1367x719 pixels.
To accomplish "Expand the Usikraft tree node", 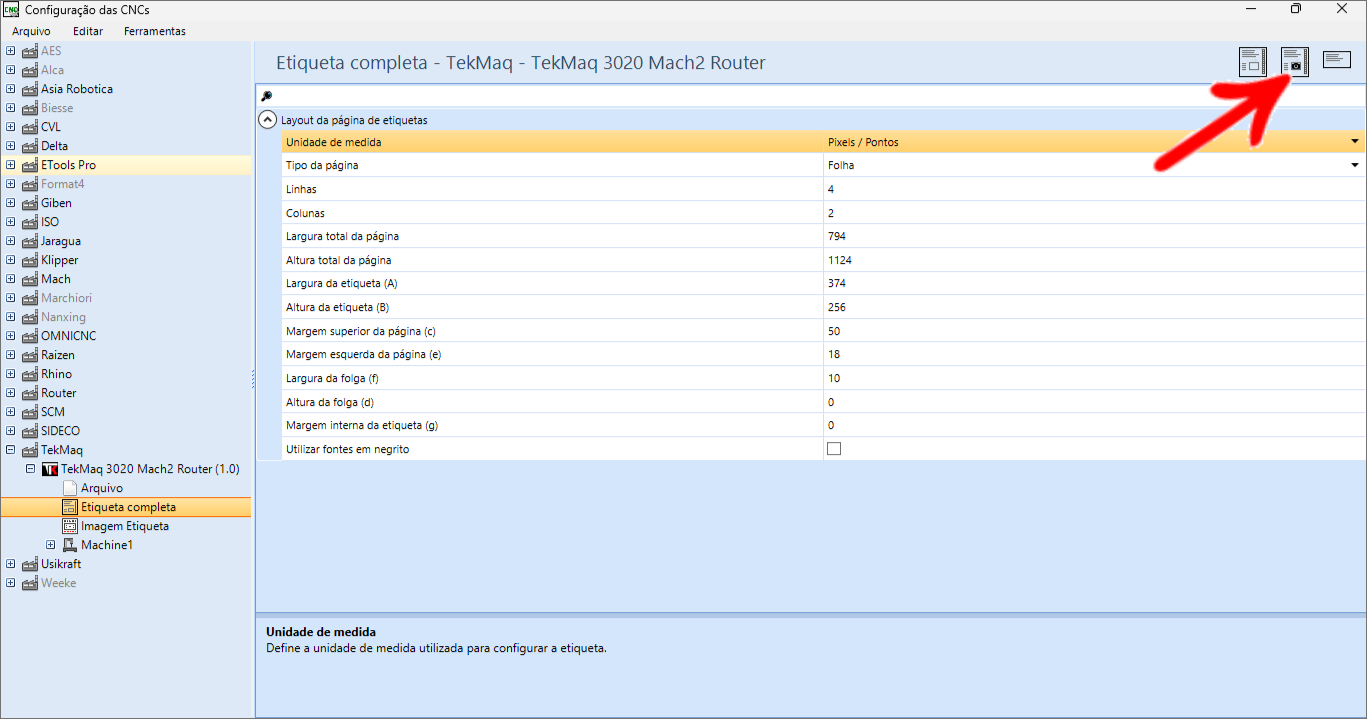I will [x=10, y=564].
